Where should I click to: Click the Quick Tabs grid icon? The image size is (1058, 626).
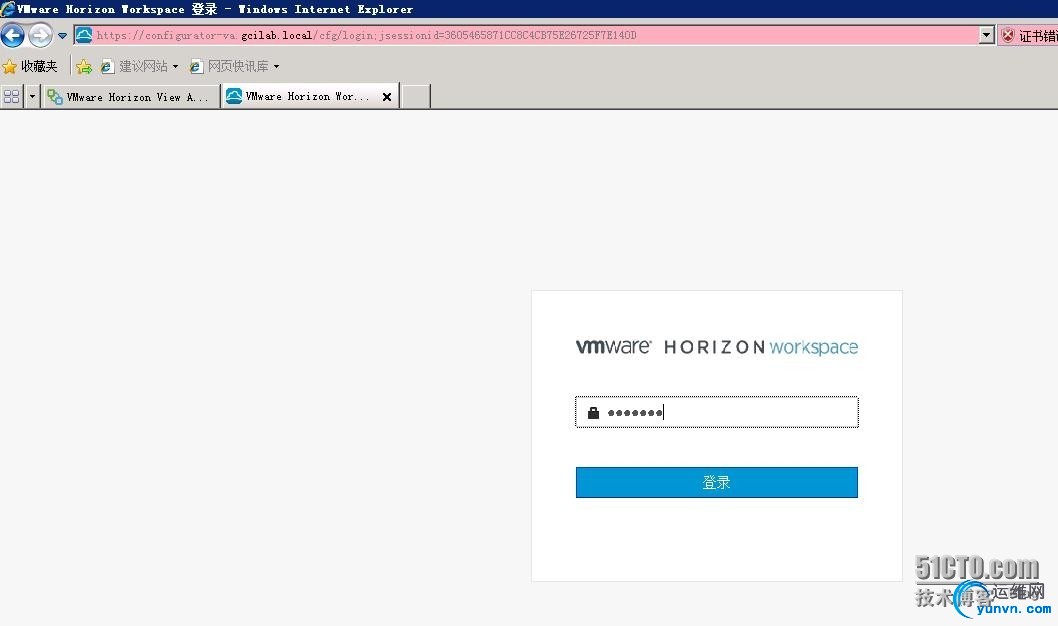tap(11, 96)
